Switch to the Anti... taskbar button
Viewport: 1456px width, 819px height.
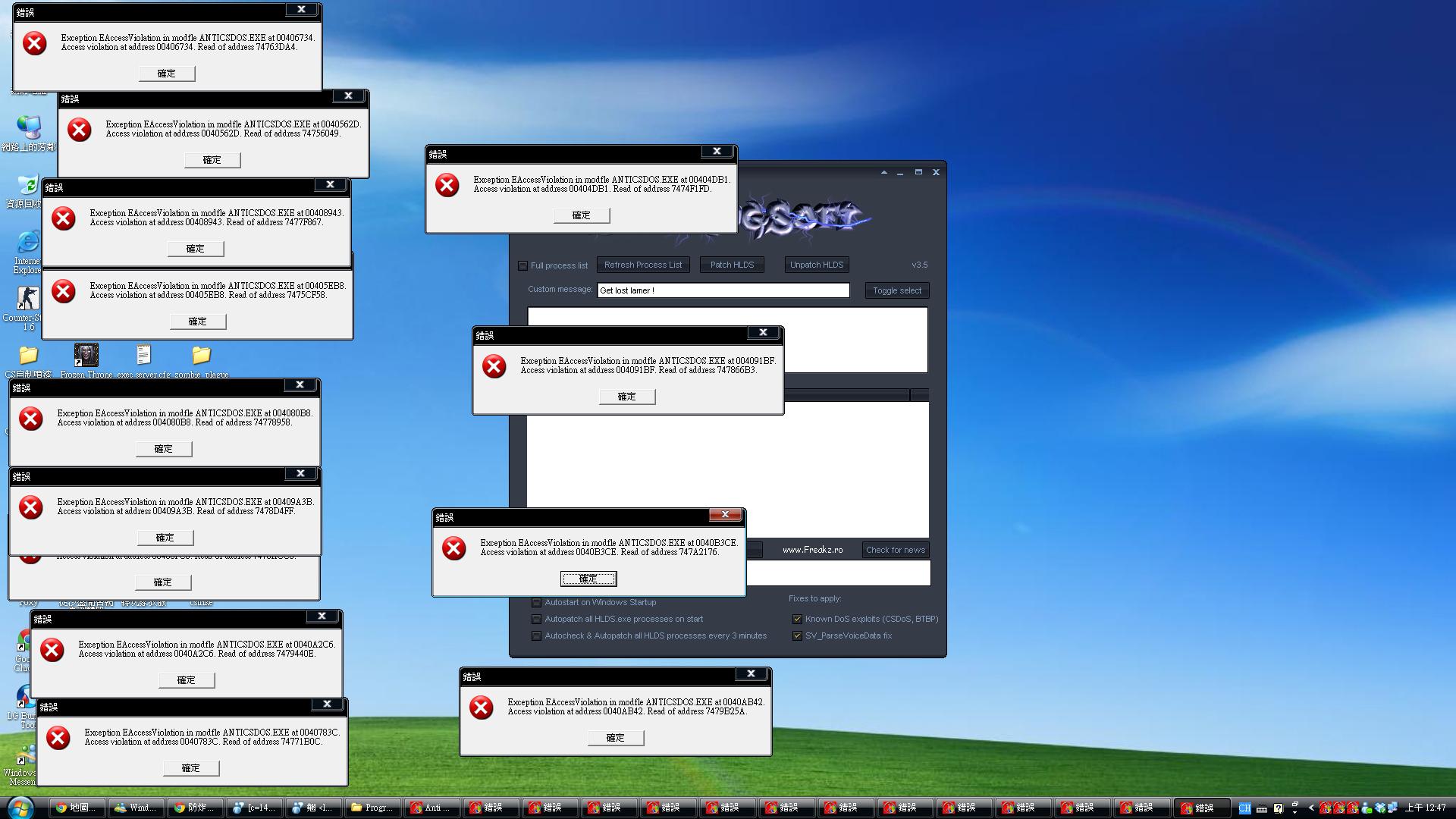(432, 808)
